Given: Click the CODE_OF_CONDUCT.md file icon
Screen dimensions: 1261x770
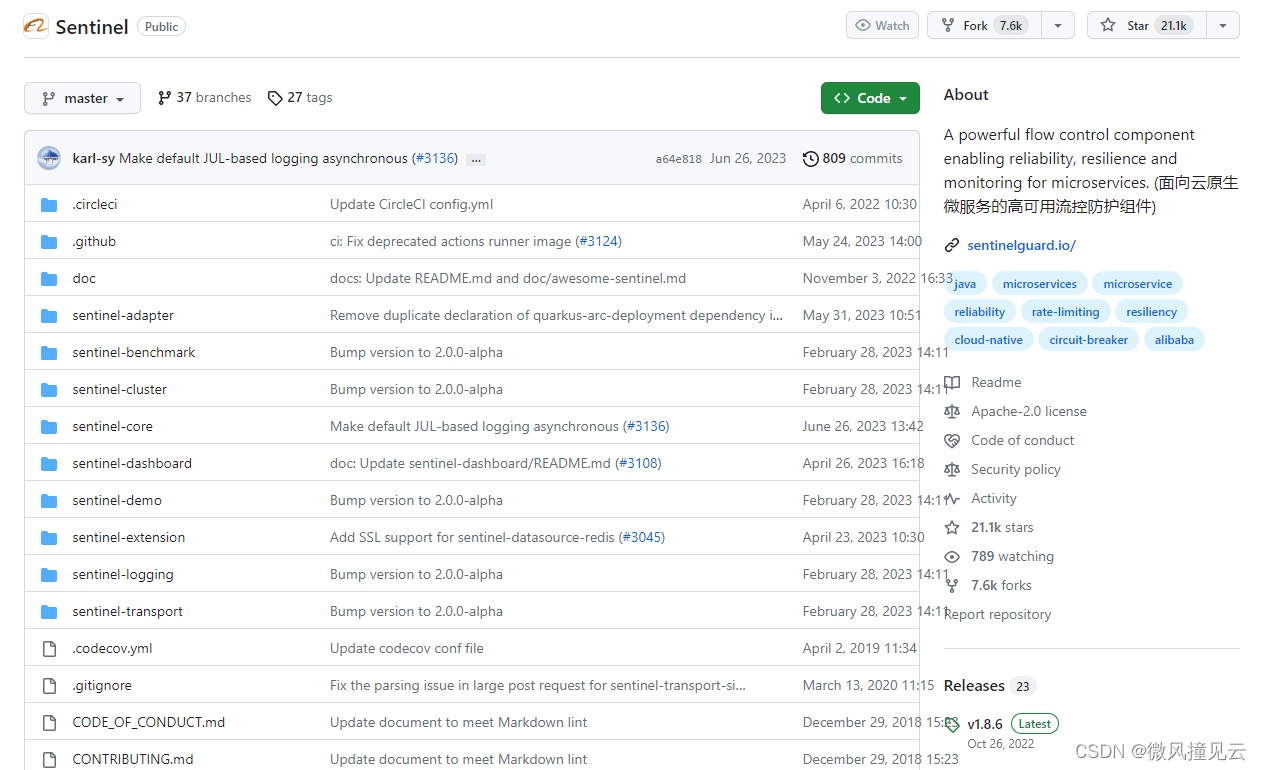Looking at the screenshot, I should [49, 723].
